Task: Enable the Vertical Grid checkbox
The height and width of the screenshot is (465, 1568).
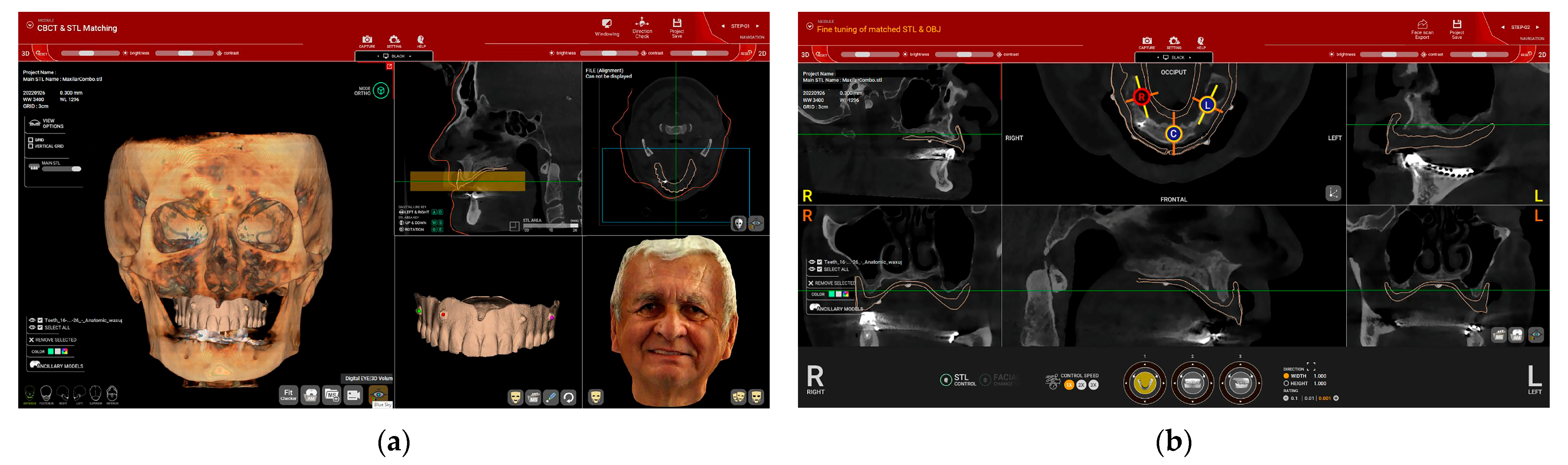Action: 30,146
